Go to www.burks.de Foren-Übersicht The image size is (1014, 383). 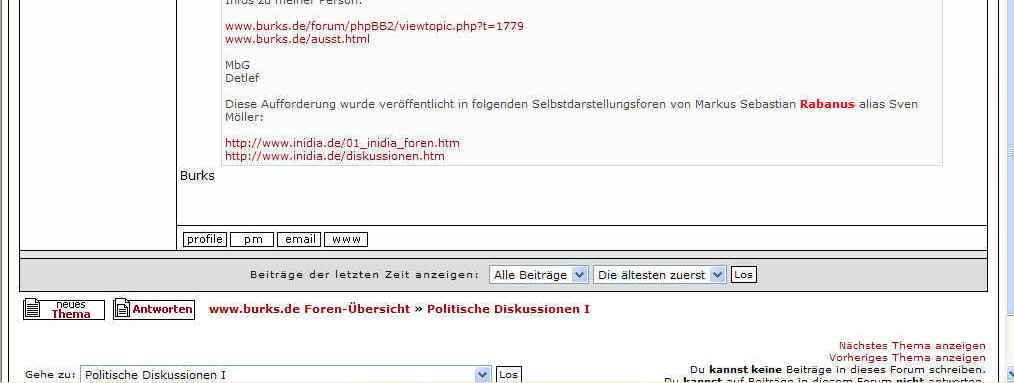[309, 309]
